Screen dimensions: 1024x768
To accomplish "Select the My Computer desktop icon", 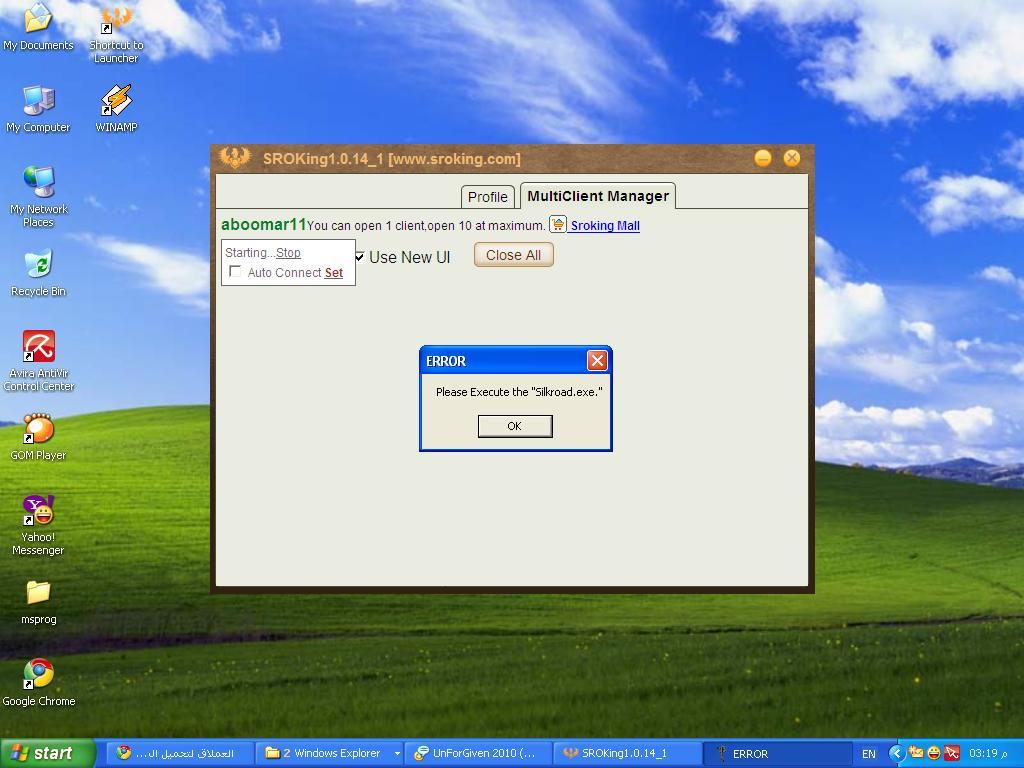I will click(38, 108).
